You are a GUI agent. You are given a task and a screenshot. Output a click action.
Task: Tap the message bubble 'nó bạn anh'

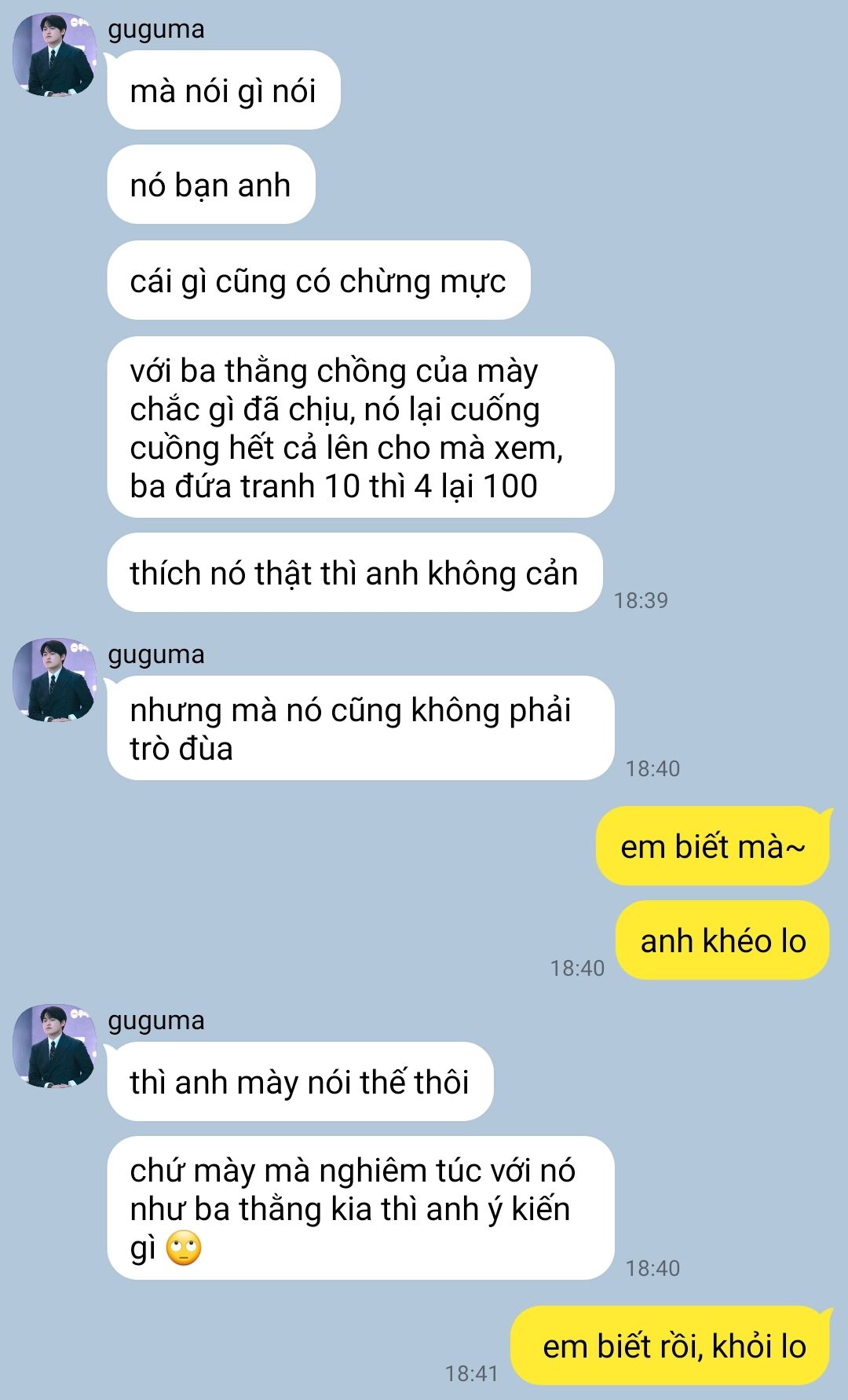211,185
